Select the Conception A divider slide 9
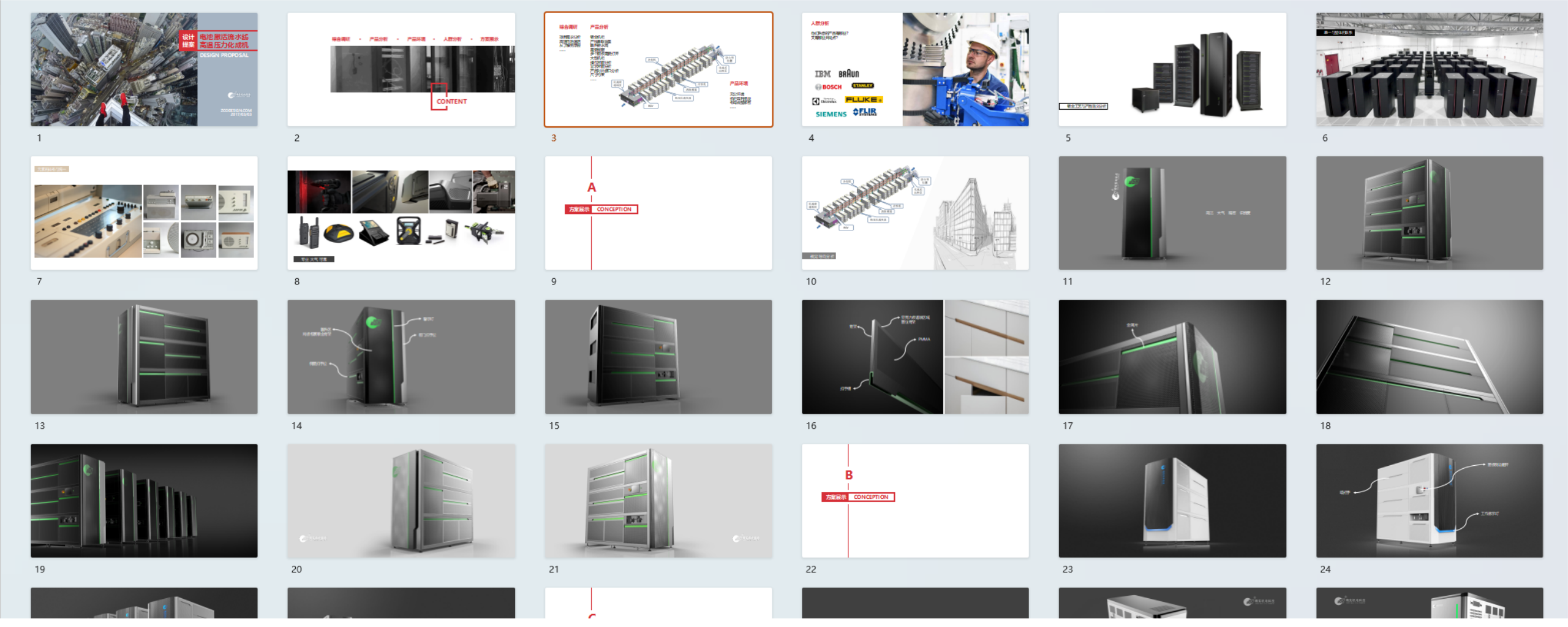 click(658, 213)
